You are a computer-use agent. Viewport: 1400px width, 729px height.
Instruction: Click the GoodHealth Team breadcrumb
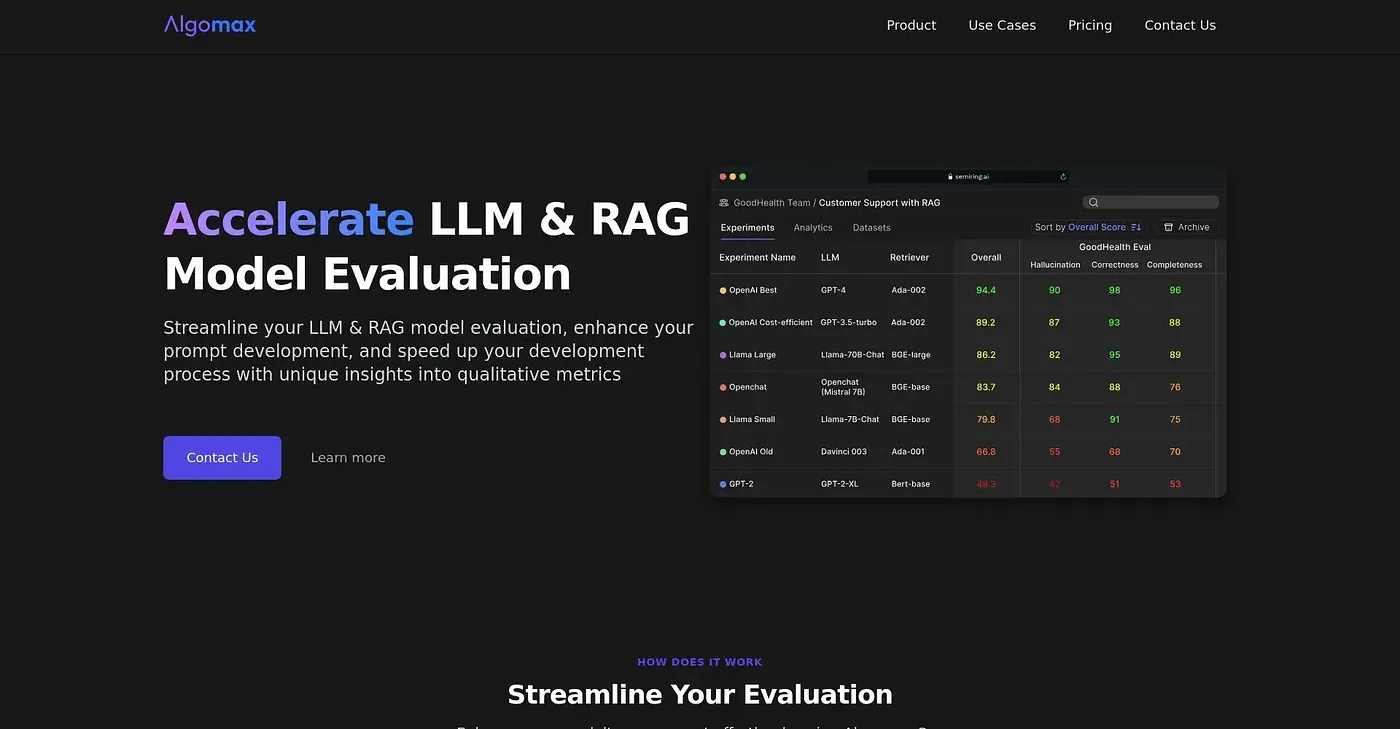click(x=772, y=203)
